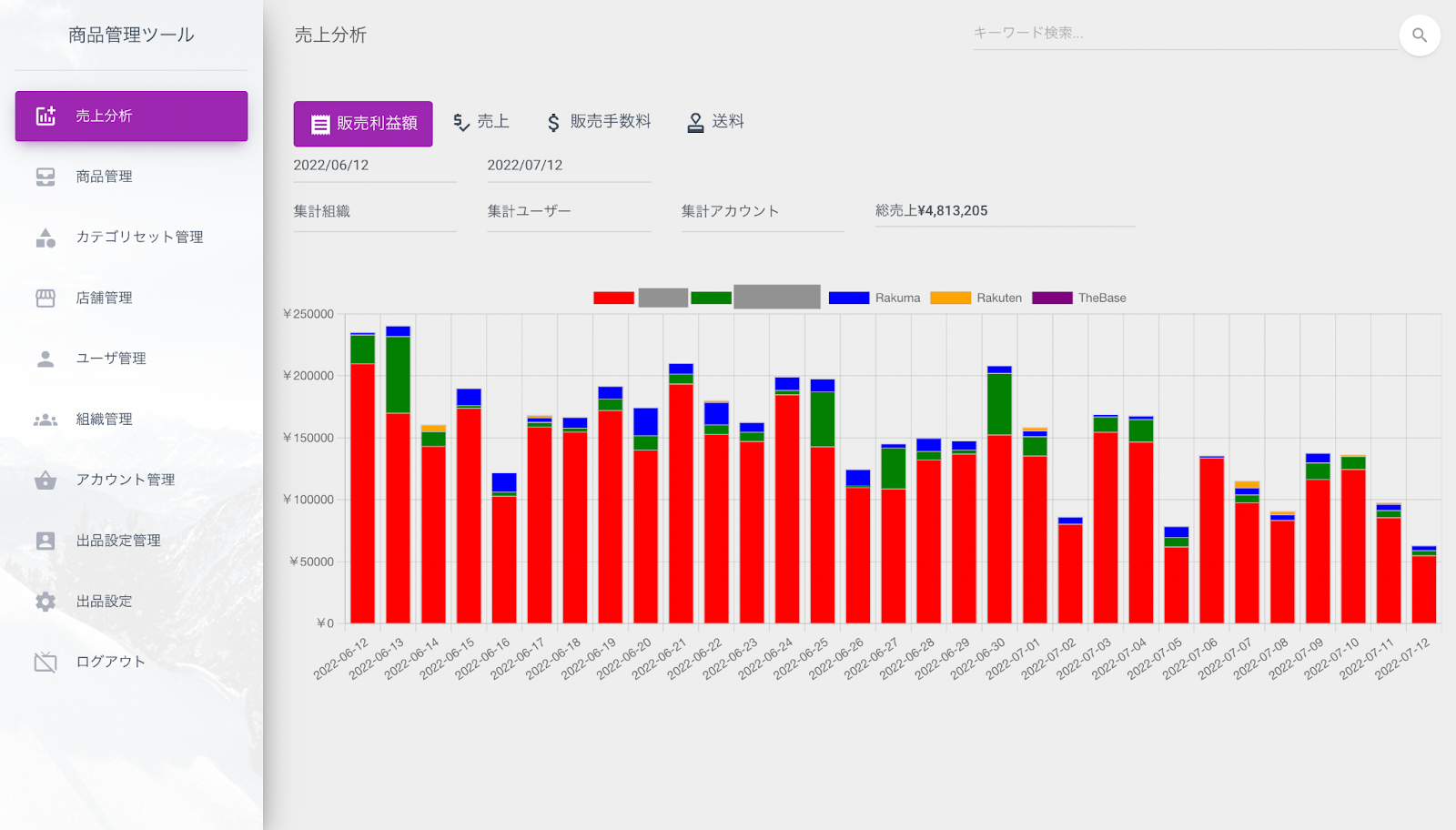Click the 組織管理 group icon

click(x=45, y=420)
